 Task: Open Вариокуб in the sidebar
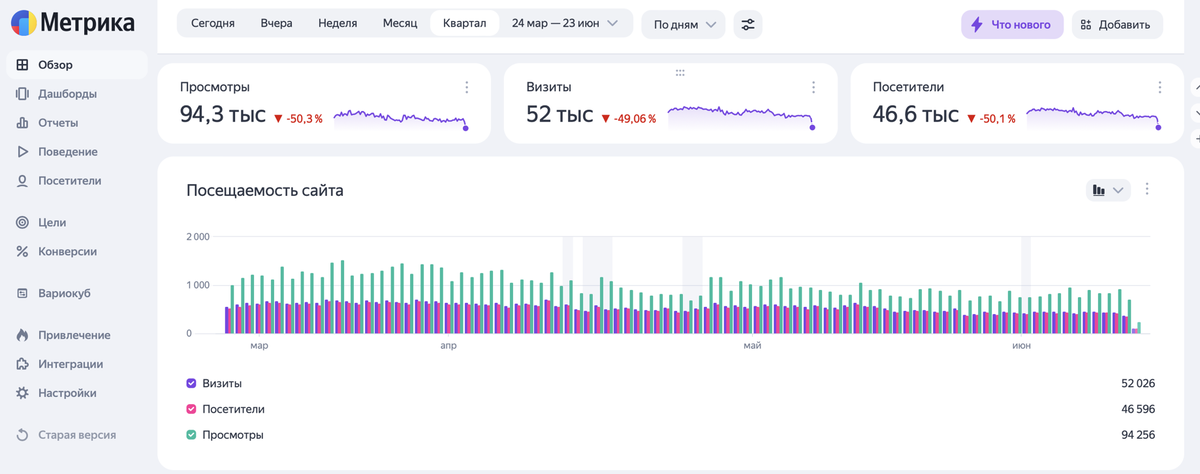pyautogui.click(x=64, y=293)
